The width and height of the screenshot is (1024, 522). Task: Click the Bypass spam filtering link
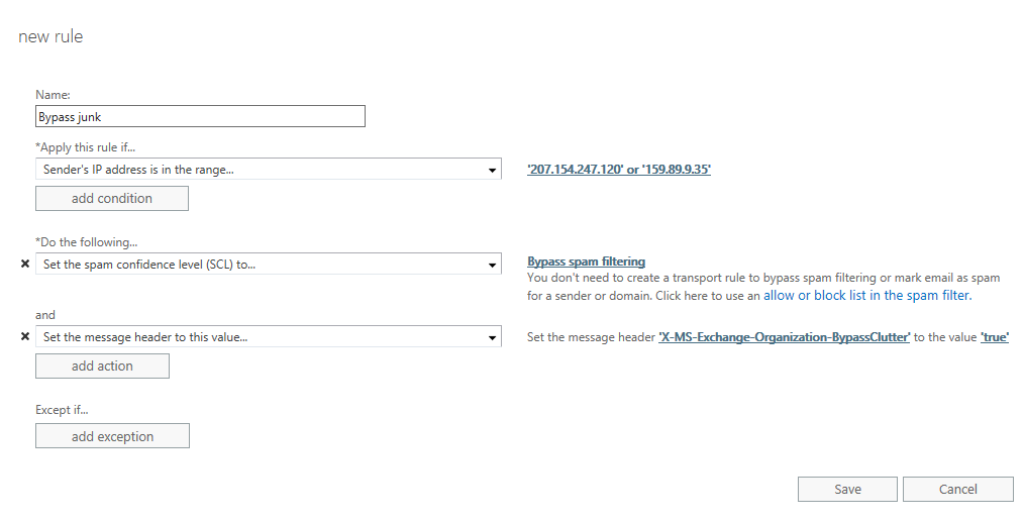pyautogui.click(x=586, y=262)
